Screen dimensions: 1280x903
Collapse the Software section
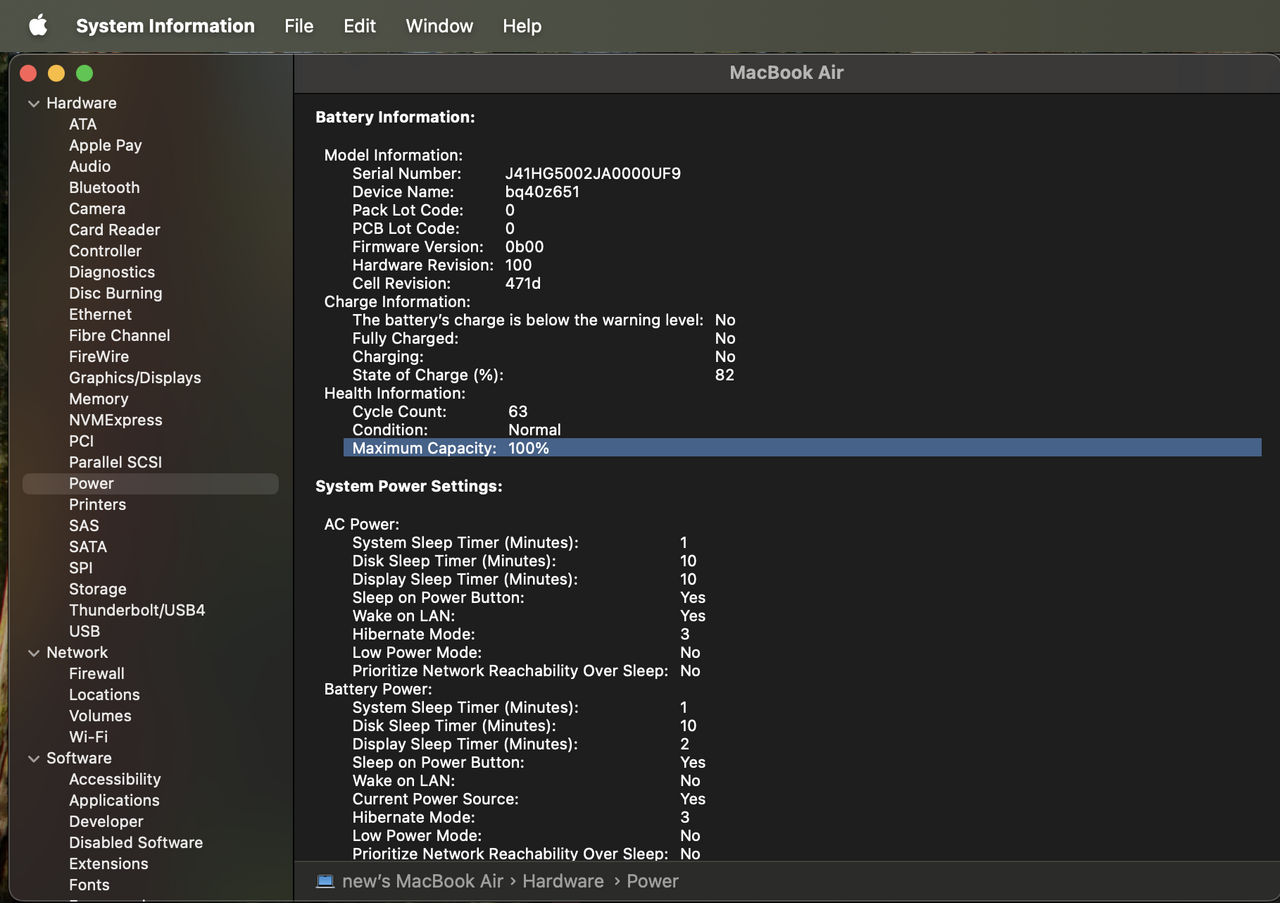pyautogui.click(x=34, y=758)
